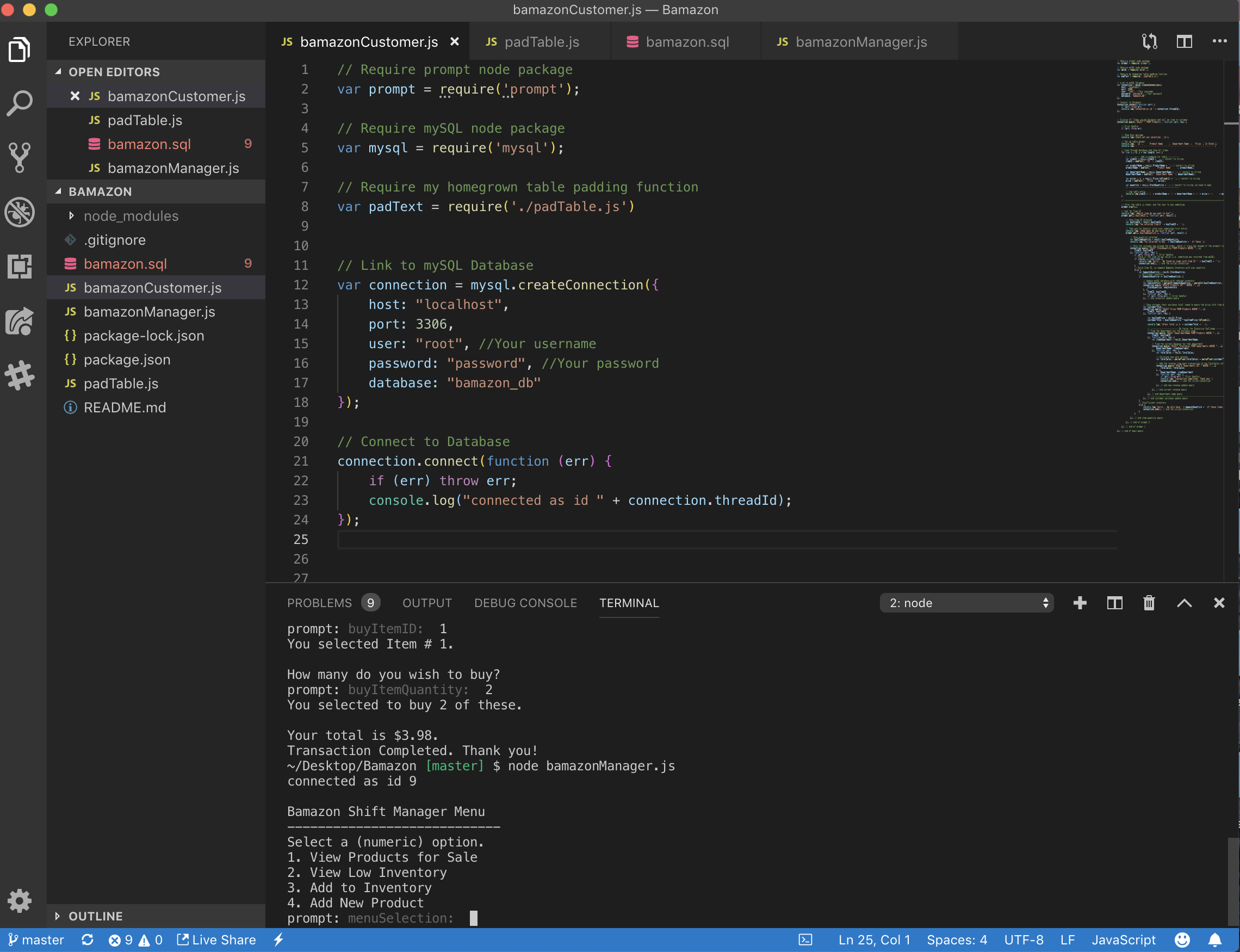Switch to the PROBLEMS panel tab

pyautogui.click(x=319, y=603)
